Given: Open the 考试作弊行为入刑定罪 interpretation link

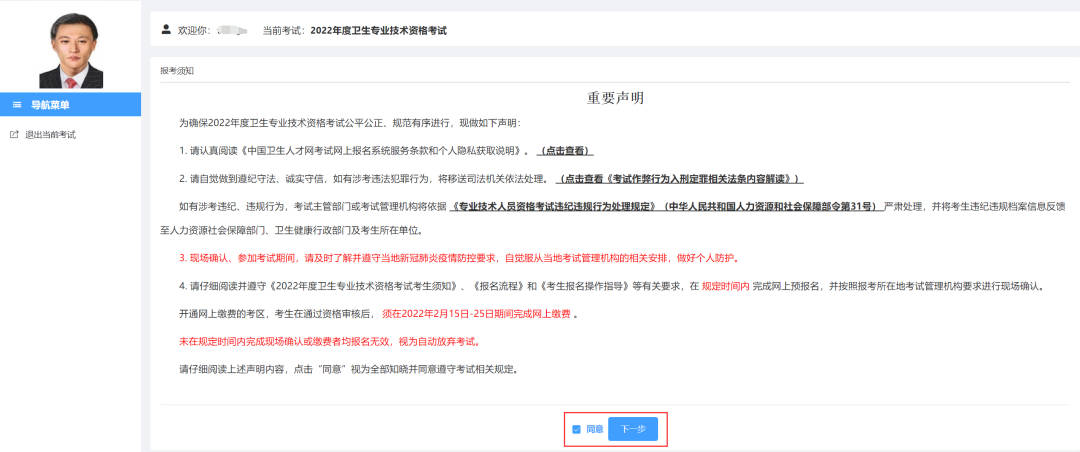Looking at the screenshot, I should [x=678, y=178].
